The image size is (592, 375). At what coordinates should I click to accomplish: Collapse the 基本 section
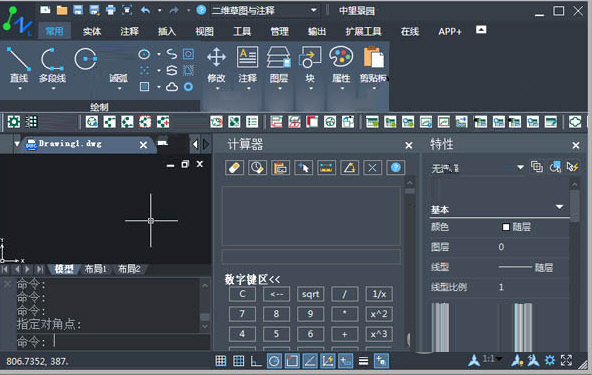point(560,207)
